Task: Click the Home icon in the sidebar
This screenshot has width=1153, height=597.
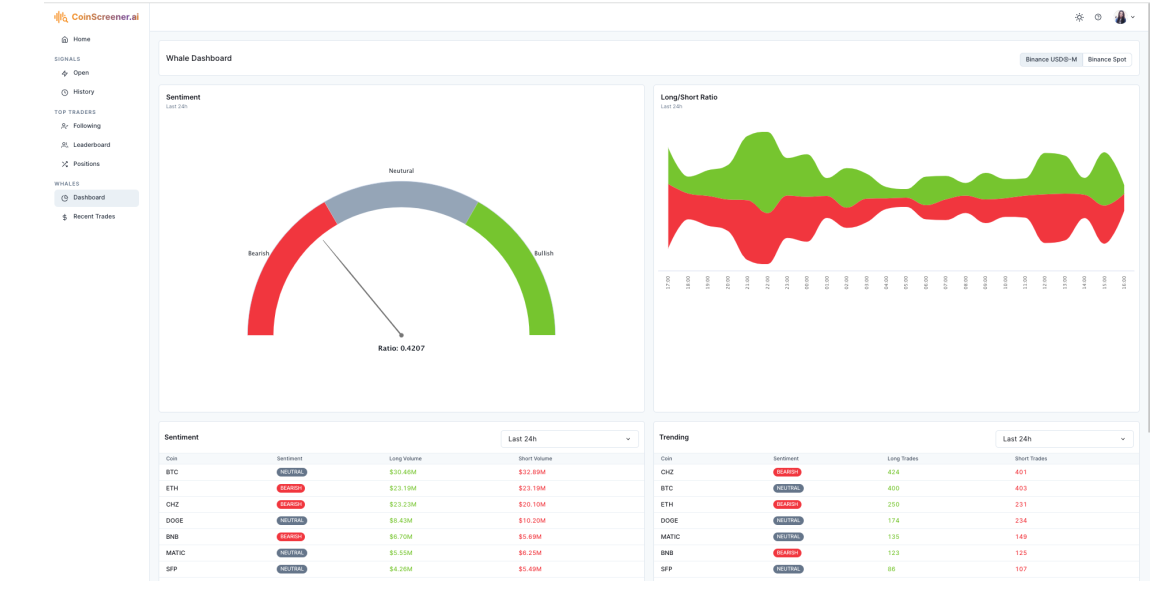Action: [x=65, y=40]
